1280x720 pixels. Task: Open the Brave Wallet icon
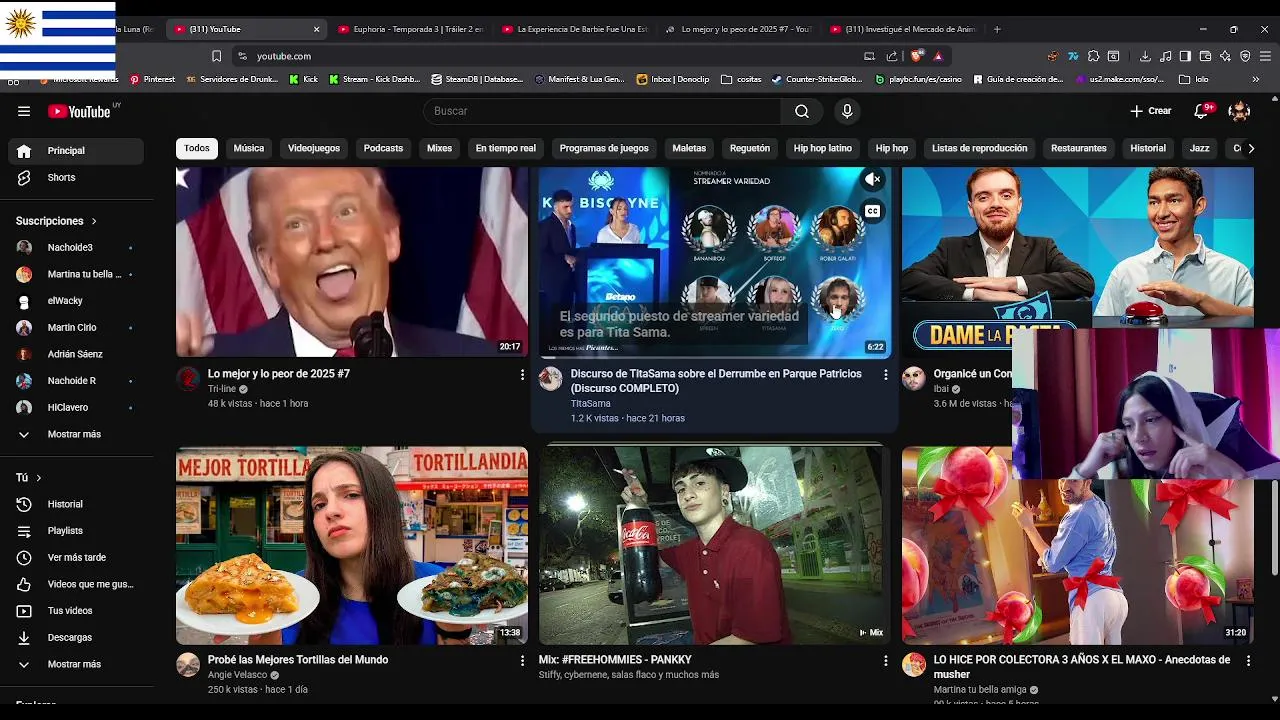point(1205,56)
